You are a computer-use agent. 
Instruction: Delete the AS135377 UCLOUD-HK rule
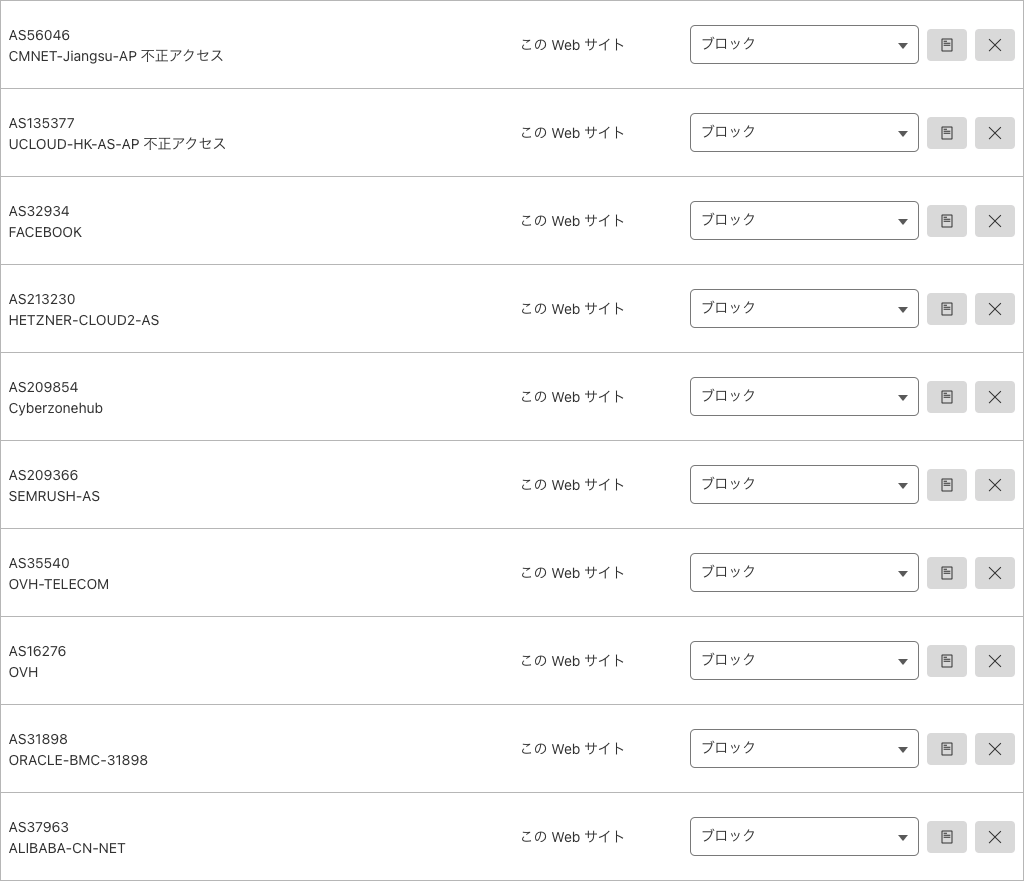tap(994, 133)
